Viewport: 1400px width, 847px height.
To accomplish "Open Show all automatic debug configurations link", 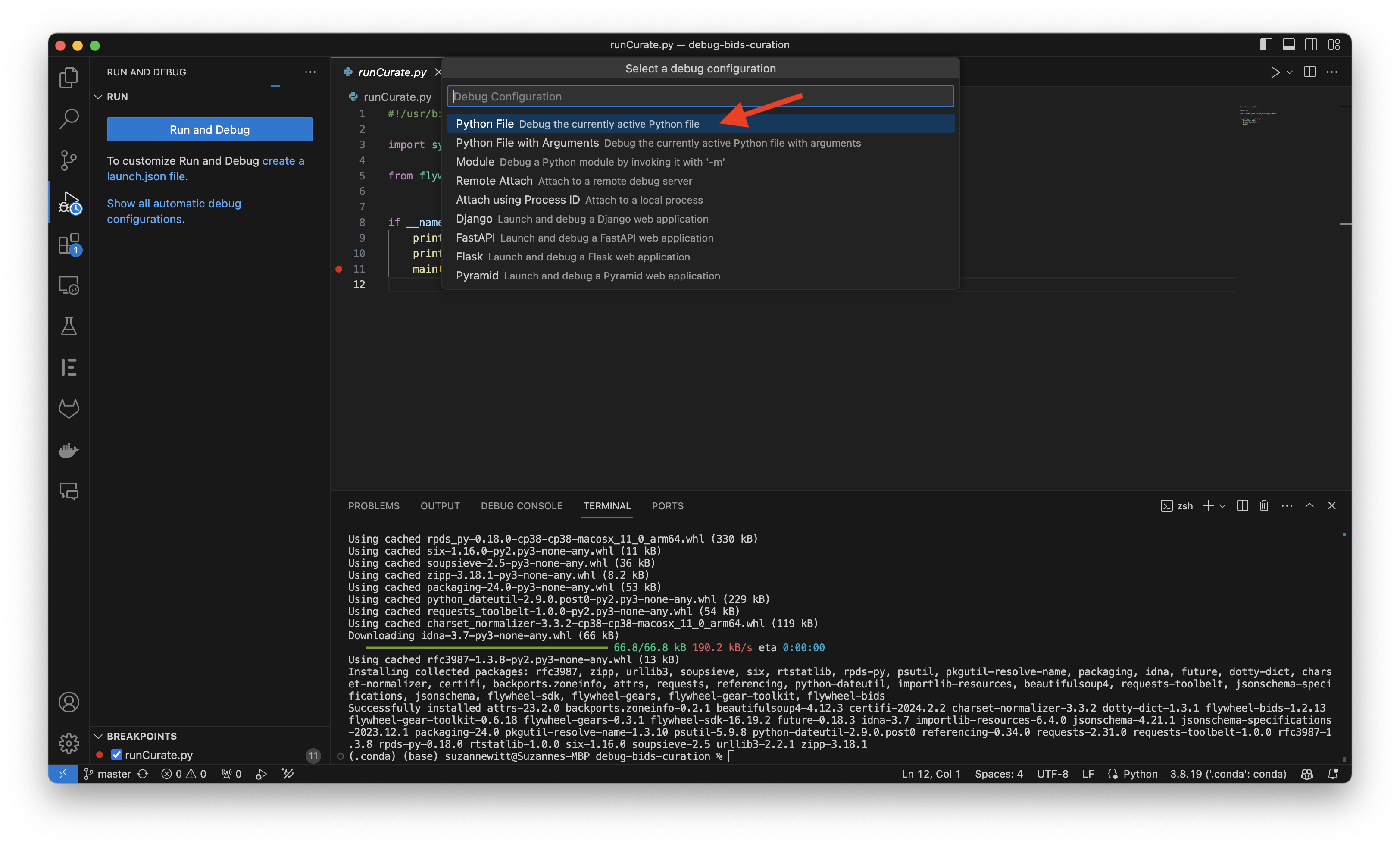I will click(x=173, y=211).
